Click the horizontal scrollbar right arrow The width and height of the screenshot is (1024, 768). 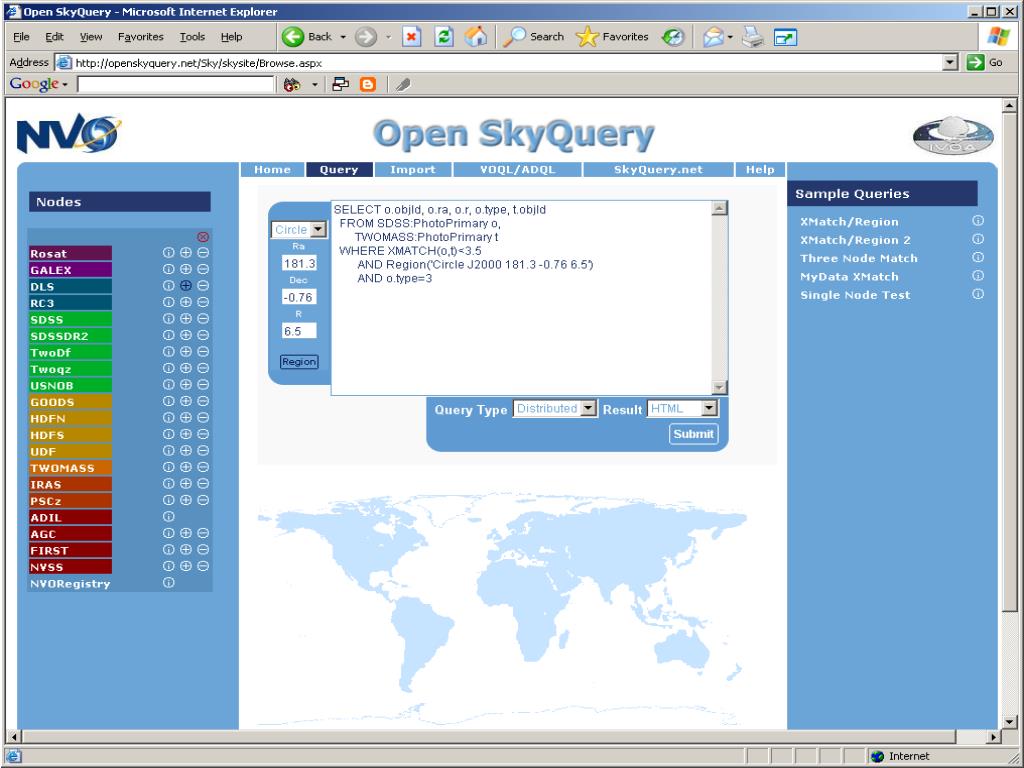click(993, 737)
